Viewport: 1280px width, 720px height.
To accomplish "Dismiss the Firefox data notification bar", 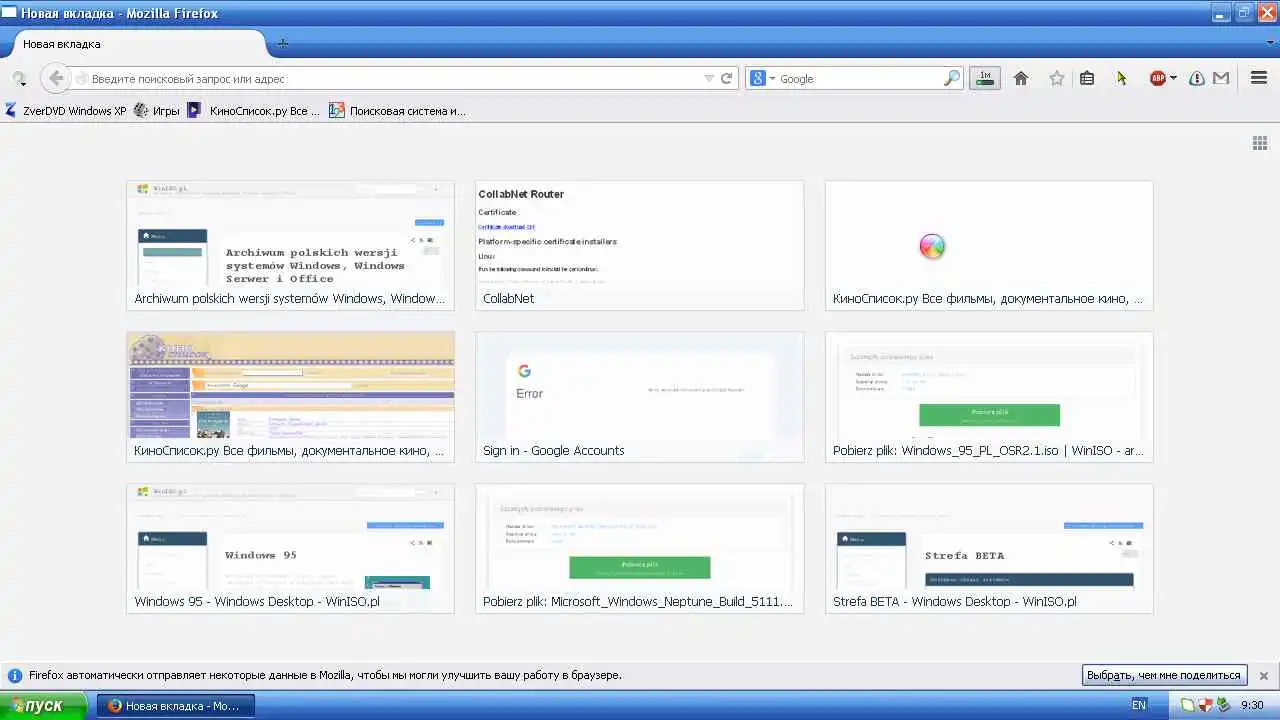I will click(1264, 676).
